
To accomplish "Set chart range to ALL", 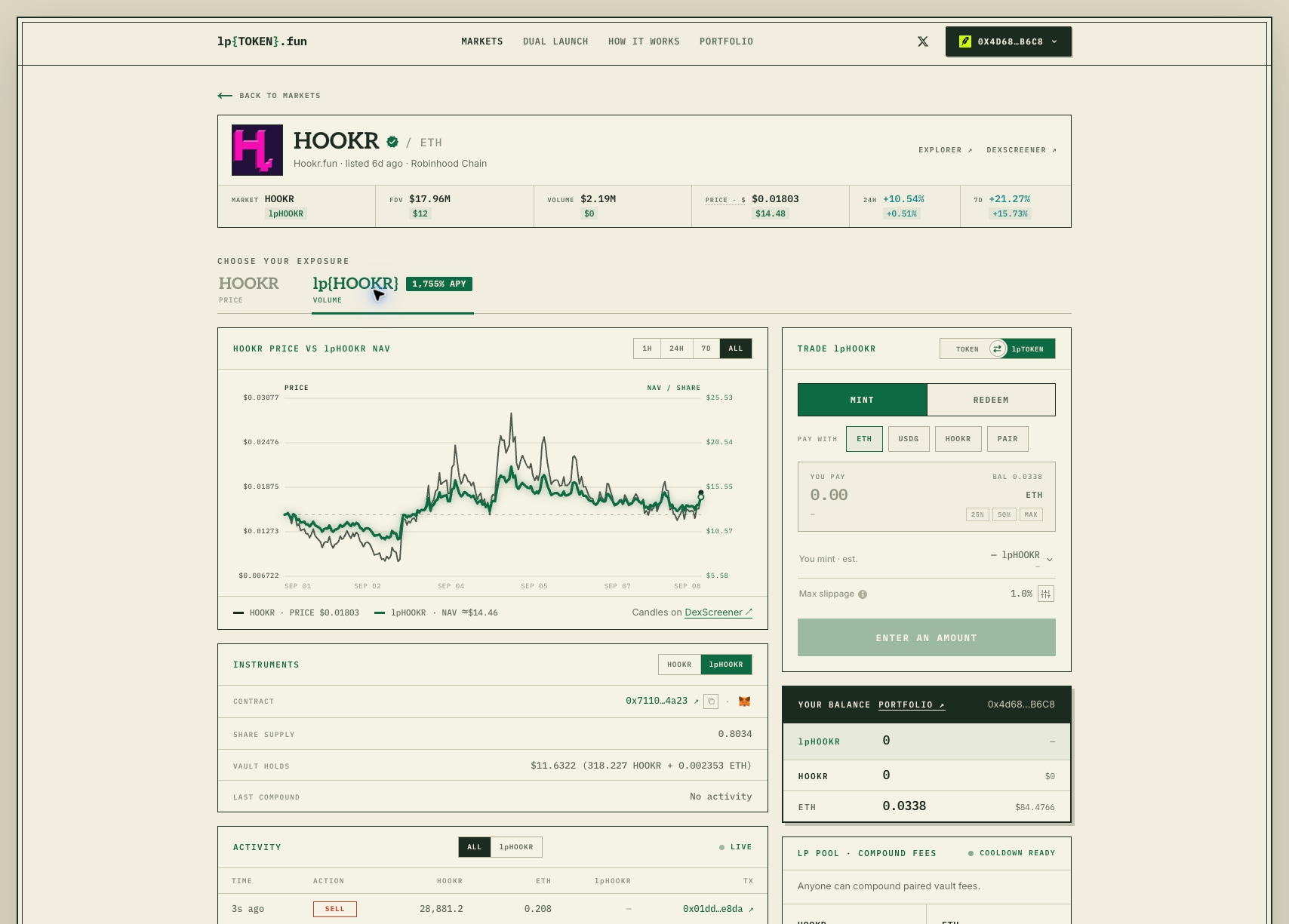I will point(736,348).
